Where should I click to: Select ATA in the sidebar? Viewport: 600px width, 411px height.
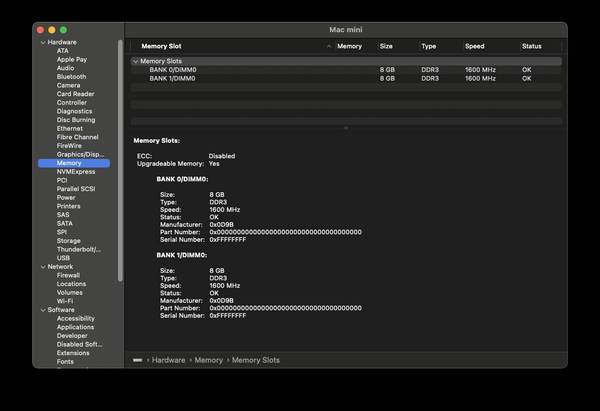point(63,51)
